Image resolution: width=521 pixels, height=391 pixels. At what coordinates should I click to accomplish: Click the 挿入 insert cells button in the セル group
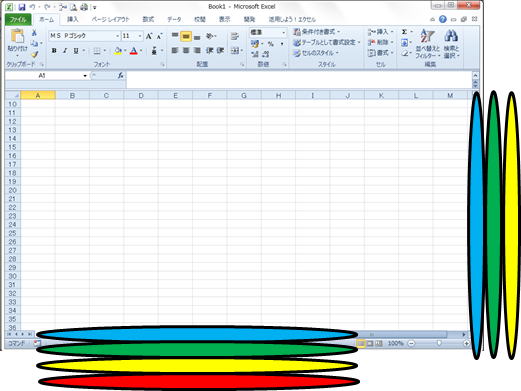pyautogui.click(x=381, y=32)
